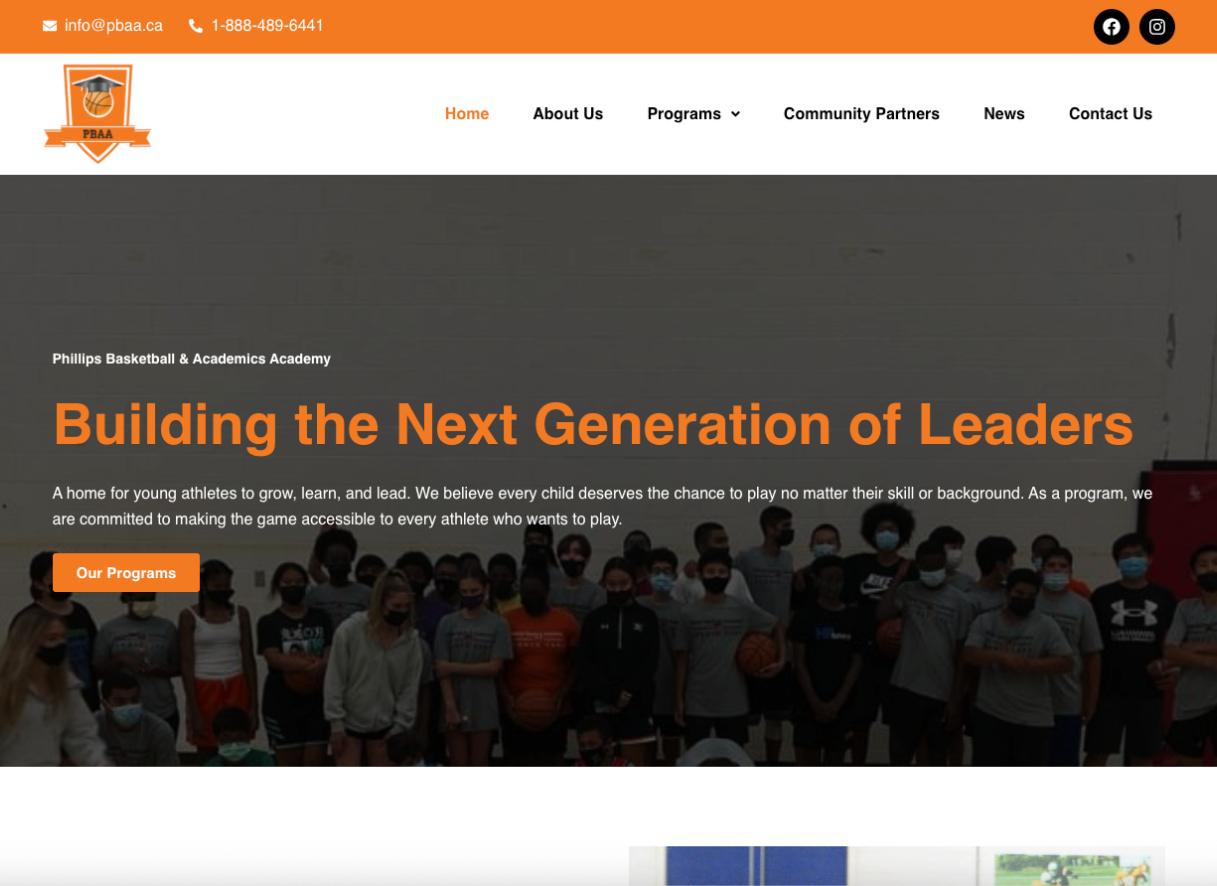Open the About Us page

(568, 114)
